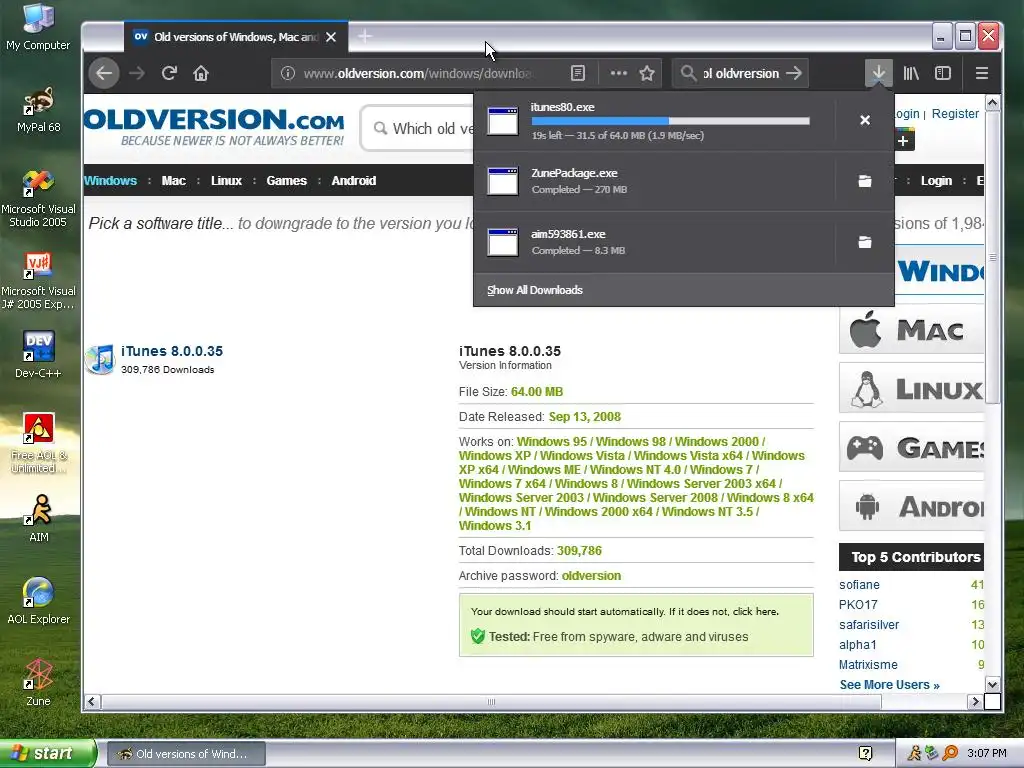Select the AIM desktop icon
1024x768 pixels.
(39, 519)
